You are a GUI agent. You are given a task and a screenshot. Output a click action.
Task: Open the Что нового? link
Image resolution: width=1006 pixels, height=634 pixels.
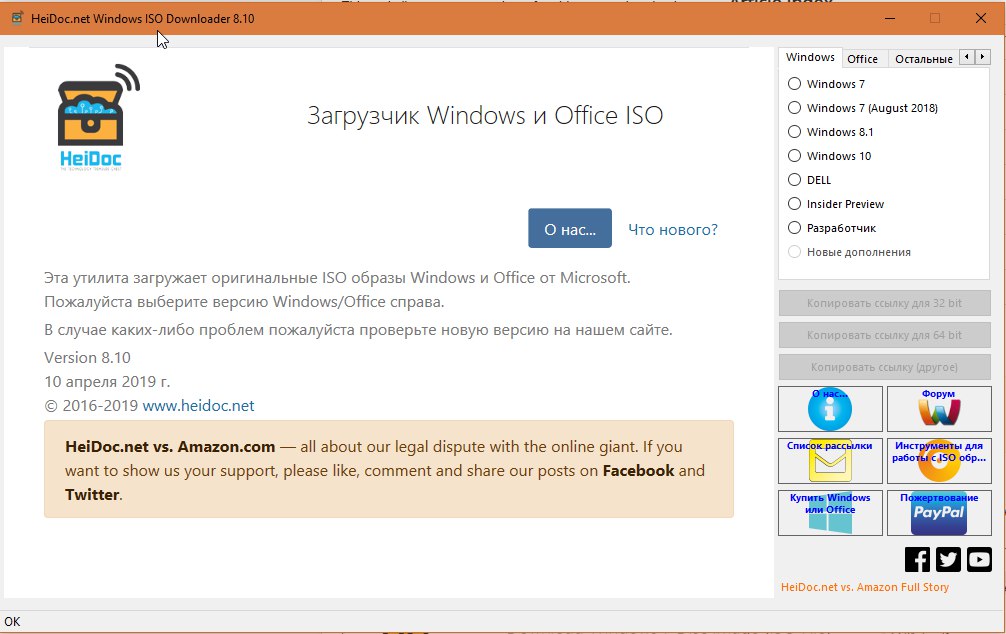tap(673, 230)
